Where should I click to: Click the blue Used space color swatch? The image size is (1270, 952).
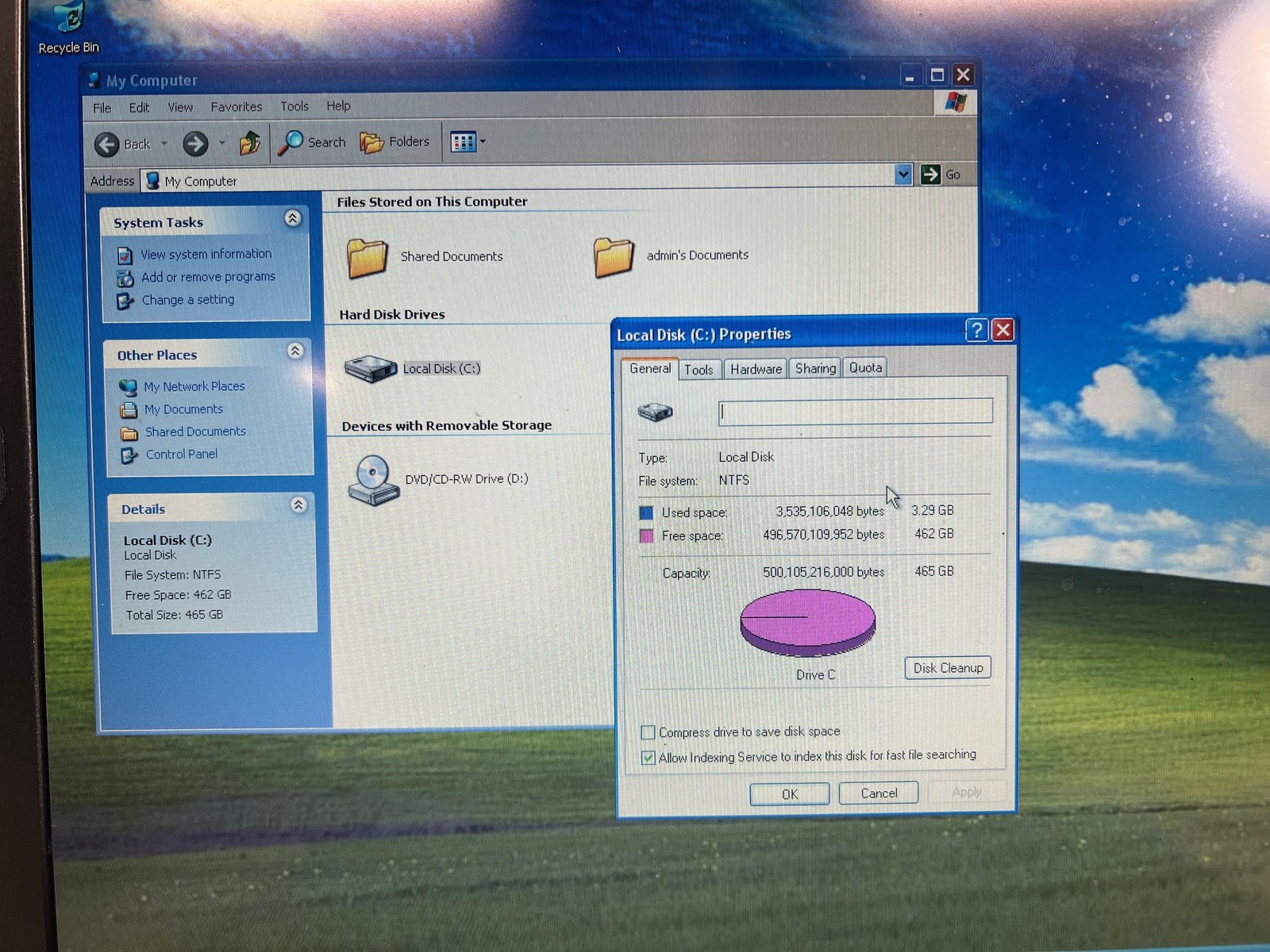pyautogui.click(x=646, y=513)
